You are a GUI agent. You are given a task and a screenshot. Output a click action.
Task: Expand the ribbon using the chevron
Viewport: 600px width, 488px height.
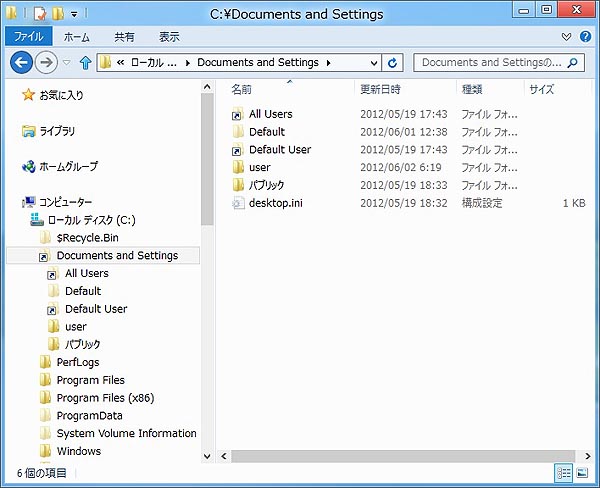tap(568, 37)
